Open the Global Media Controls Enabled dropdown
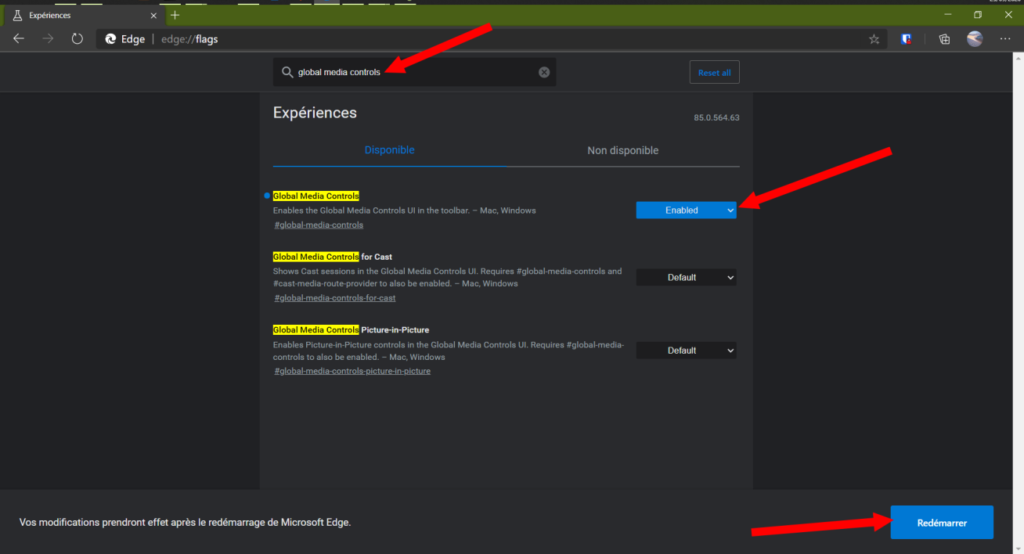The image size is (1024, 554). (686, 210)
